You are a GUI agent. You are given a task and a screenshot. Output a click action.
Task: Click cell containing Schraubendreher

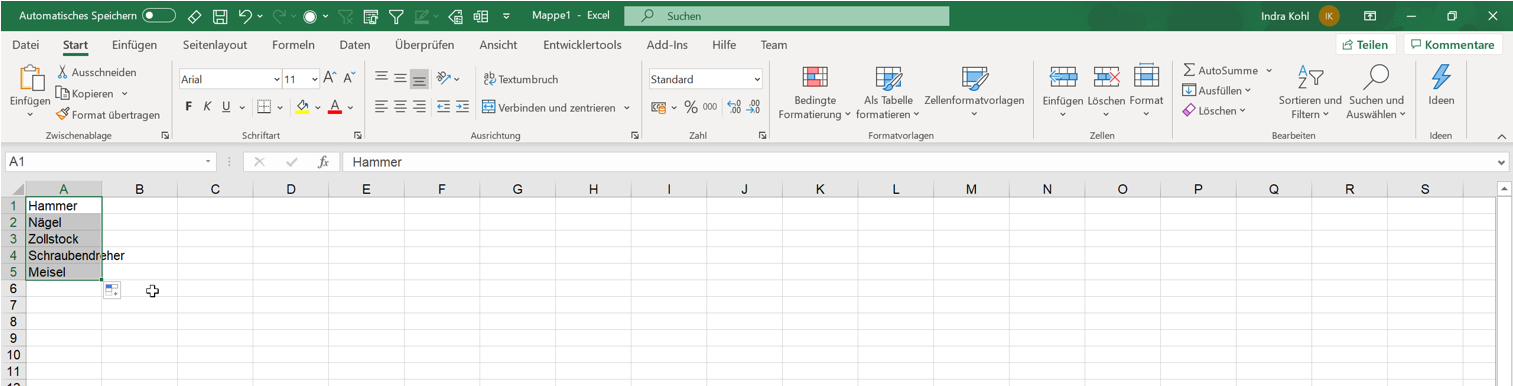click(63, 255)
